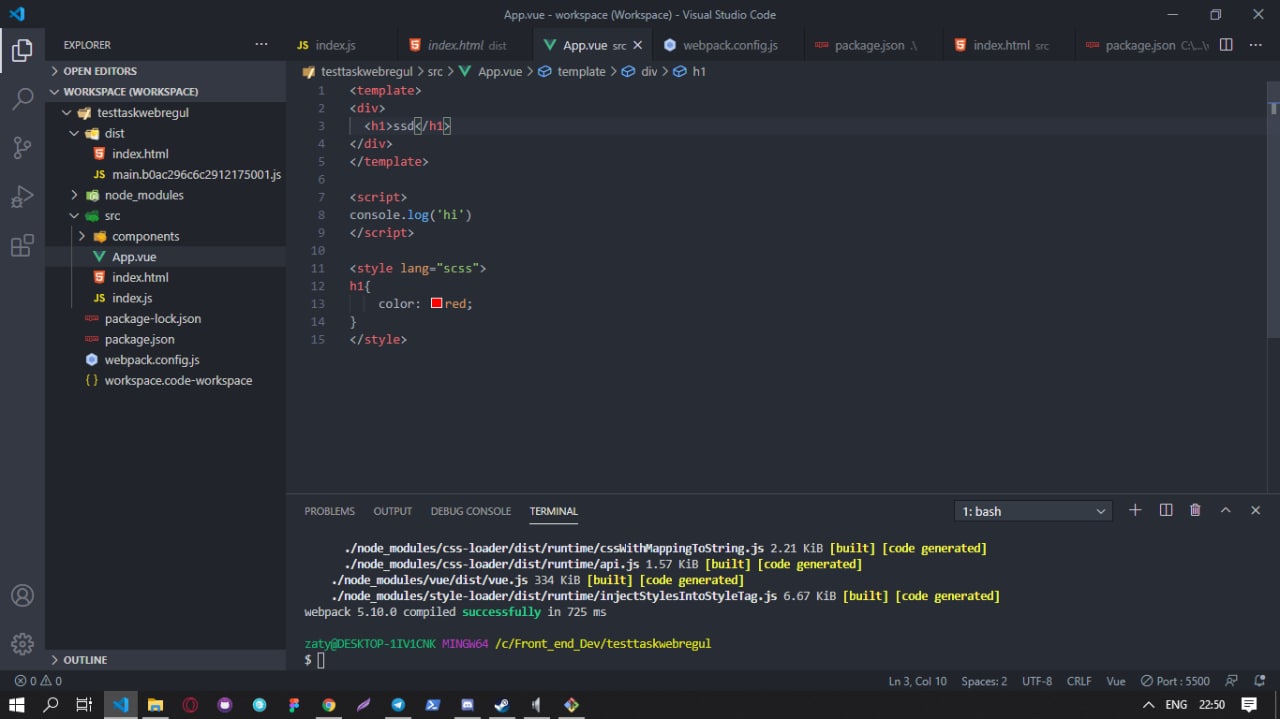Change language mode via Vue
1280x719 pixels.
pos(1115,681)
